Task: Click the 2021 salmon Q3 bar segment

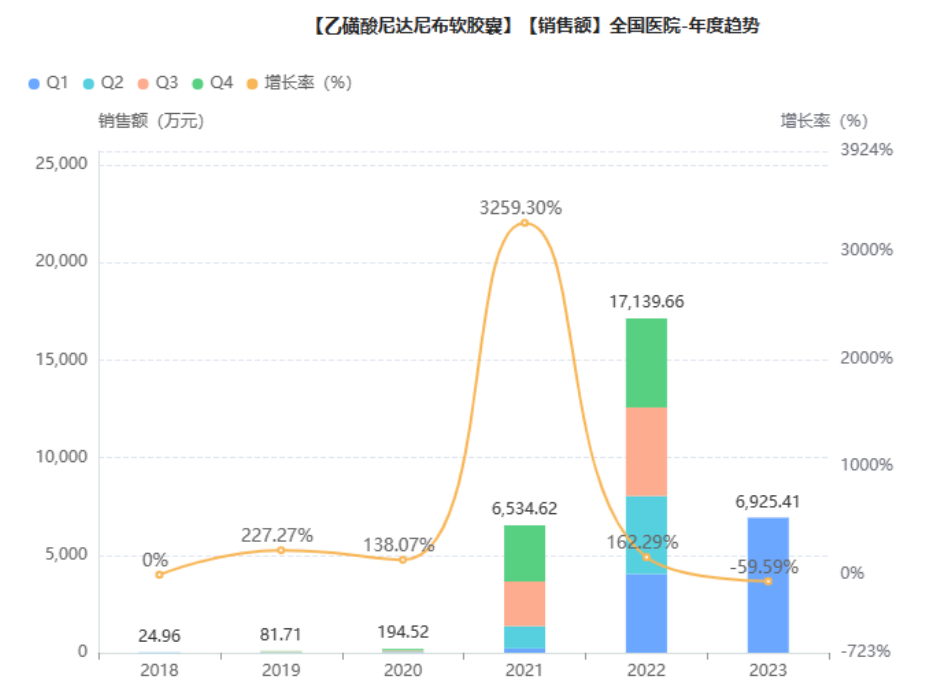Action: (524, 604)
